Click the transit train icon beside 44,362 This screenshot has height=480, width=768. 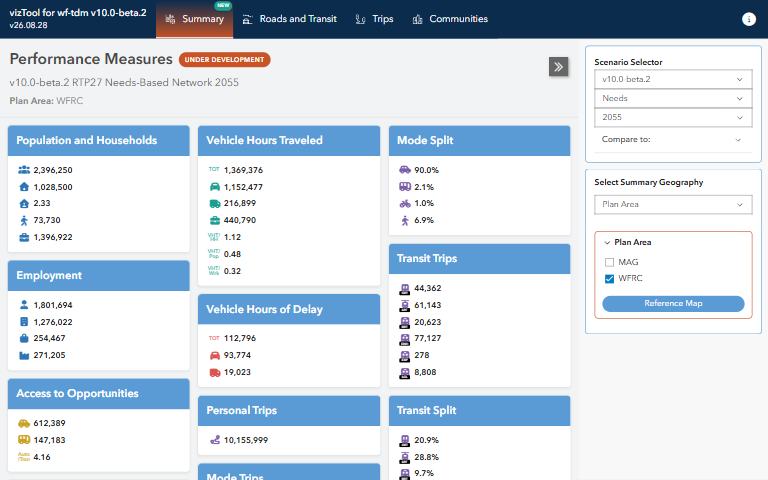click(405, 288)
